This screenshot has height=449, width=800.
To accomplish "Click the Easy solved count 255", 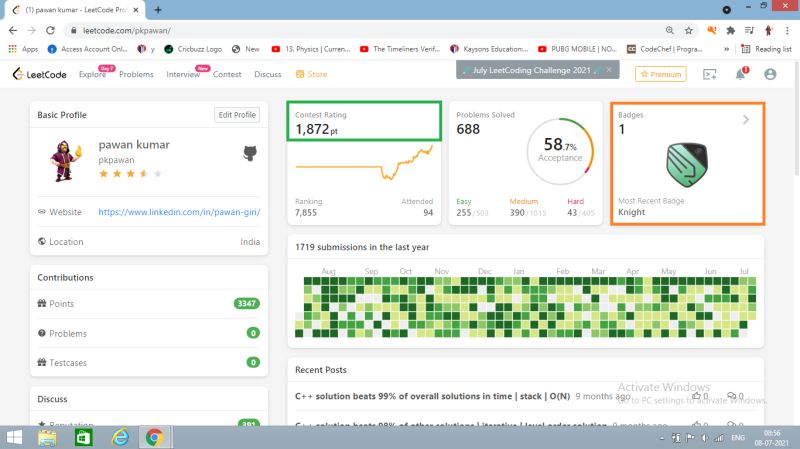I will 463,213.
